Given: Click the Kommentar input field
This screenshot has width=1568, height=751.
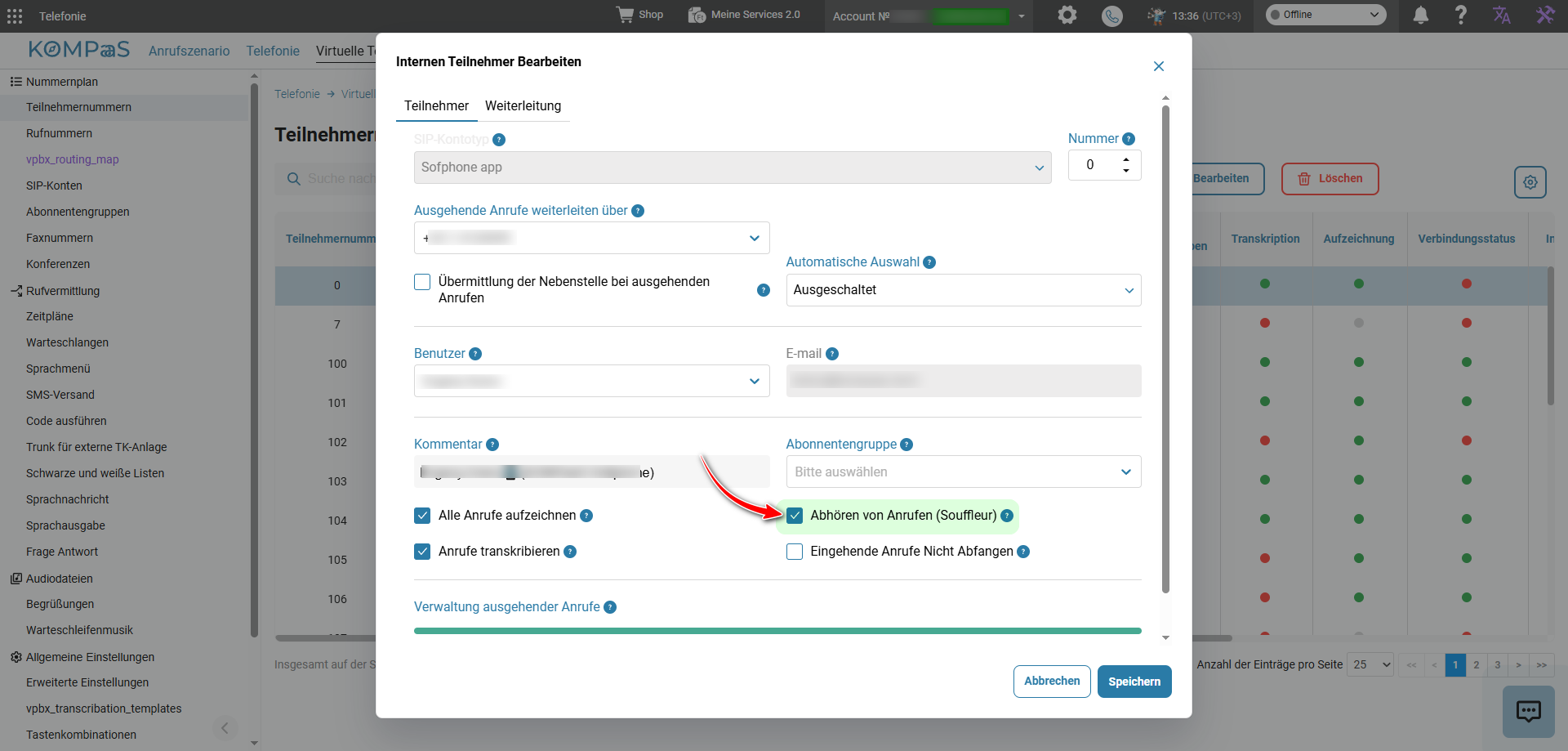Looking at the screenshot, I should click(591, 472).
